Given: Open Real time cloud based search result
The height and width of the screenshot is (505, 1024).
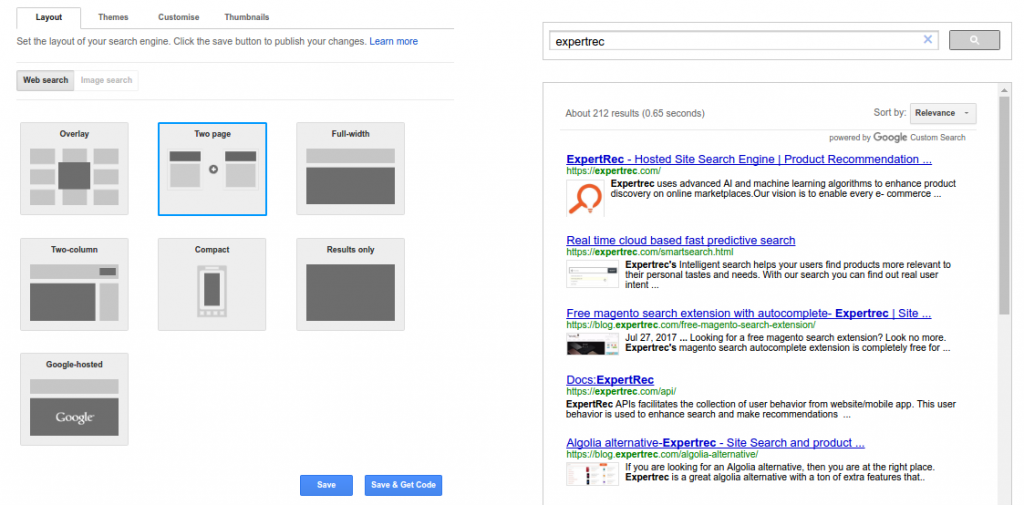Looking at the screenshot, I should (x=680, y=240).
